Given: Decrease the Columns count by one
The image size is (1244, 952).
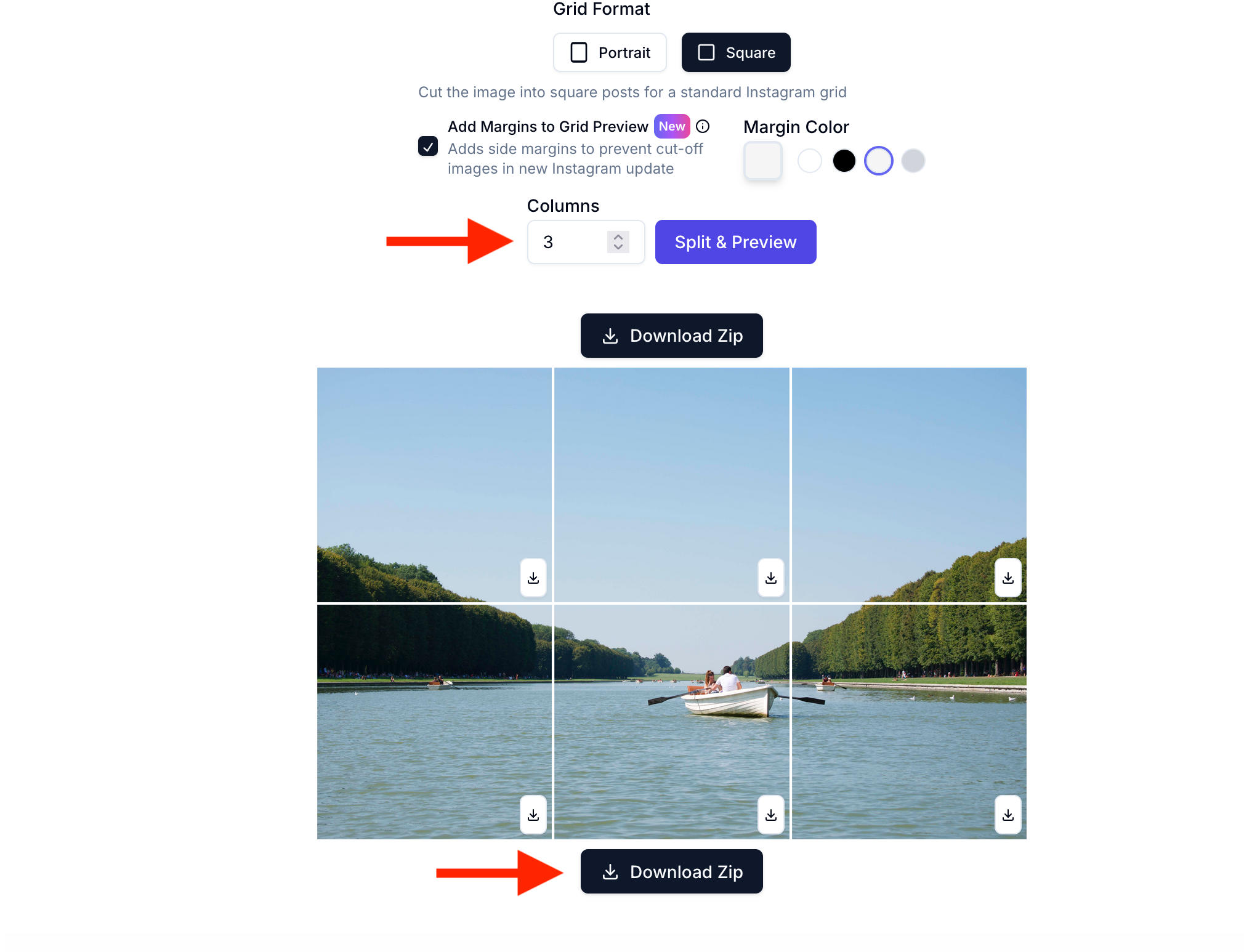Looking at the screenshot, I should pyautogui.click(x=618, y=248).
